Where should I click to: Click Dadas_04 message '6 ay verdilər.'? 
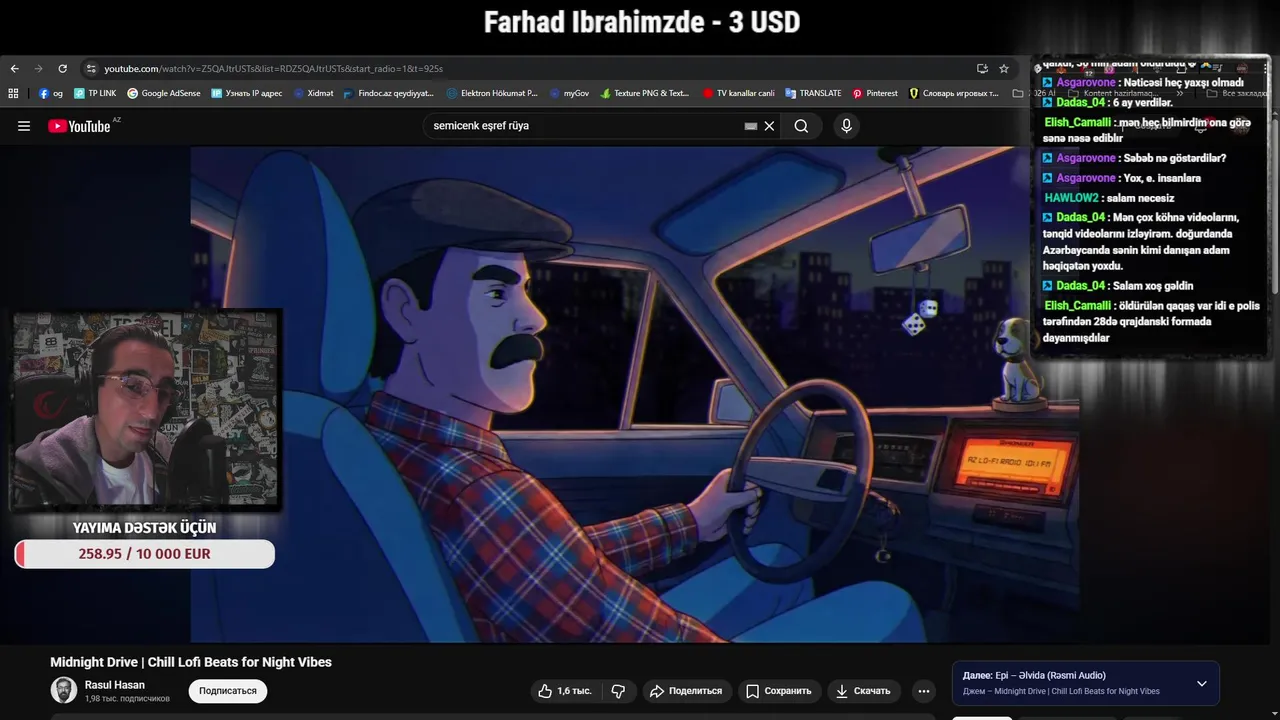tap(1108, 102)
